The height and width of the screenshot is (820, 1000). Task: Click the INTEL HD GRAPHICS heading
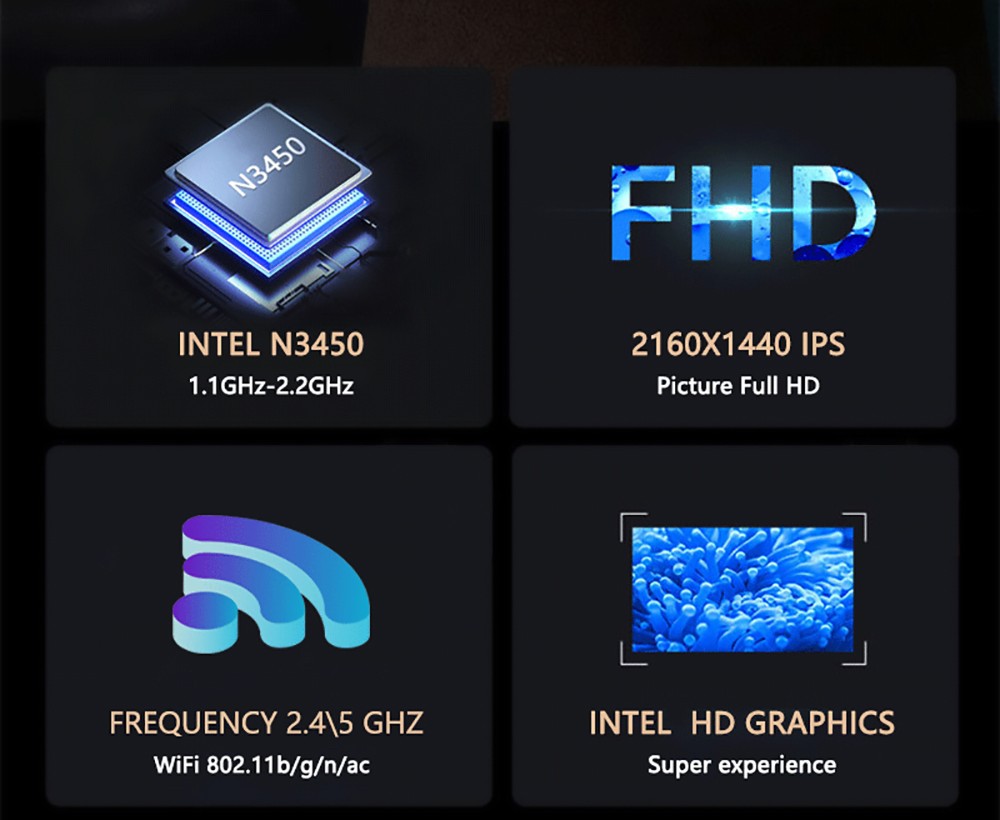click(742, 723)
